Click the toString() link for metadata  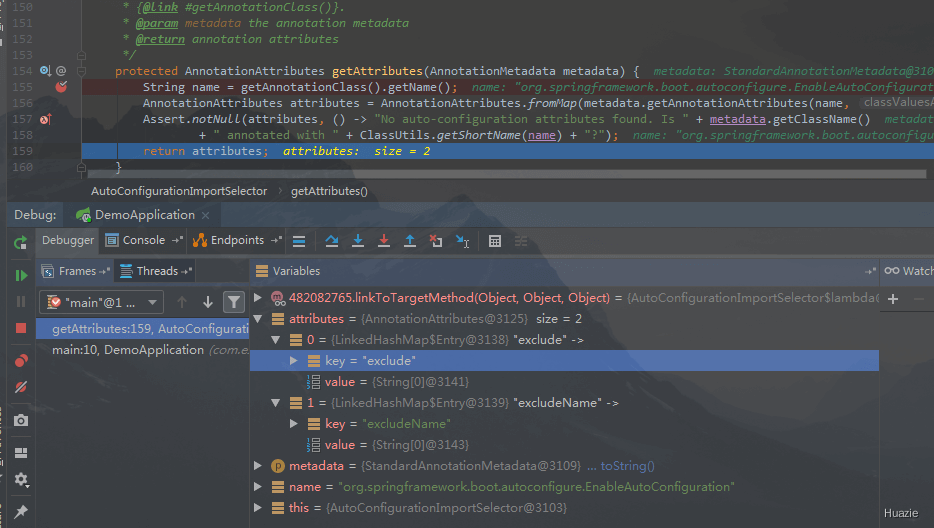627,466
